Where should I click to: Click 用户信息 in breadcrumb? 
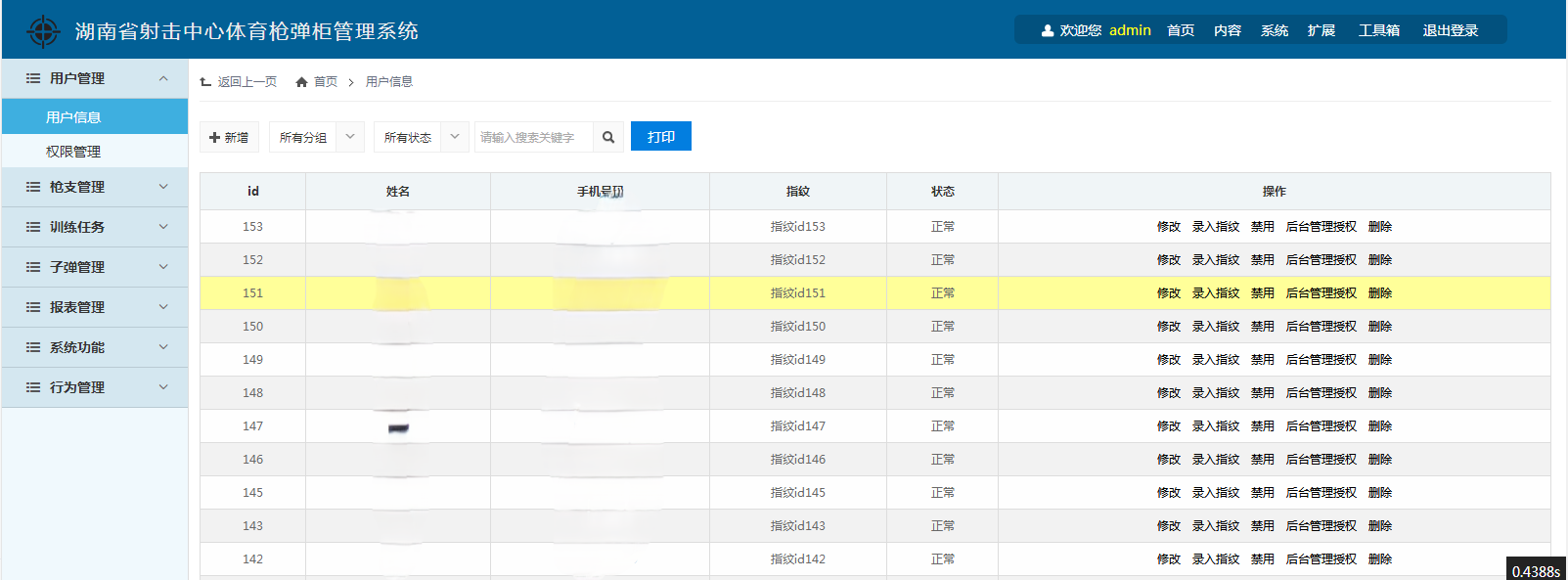point(389,82)
